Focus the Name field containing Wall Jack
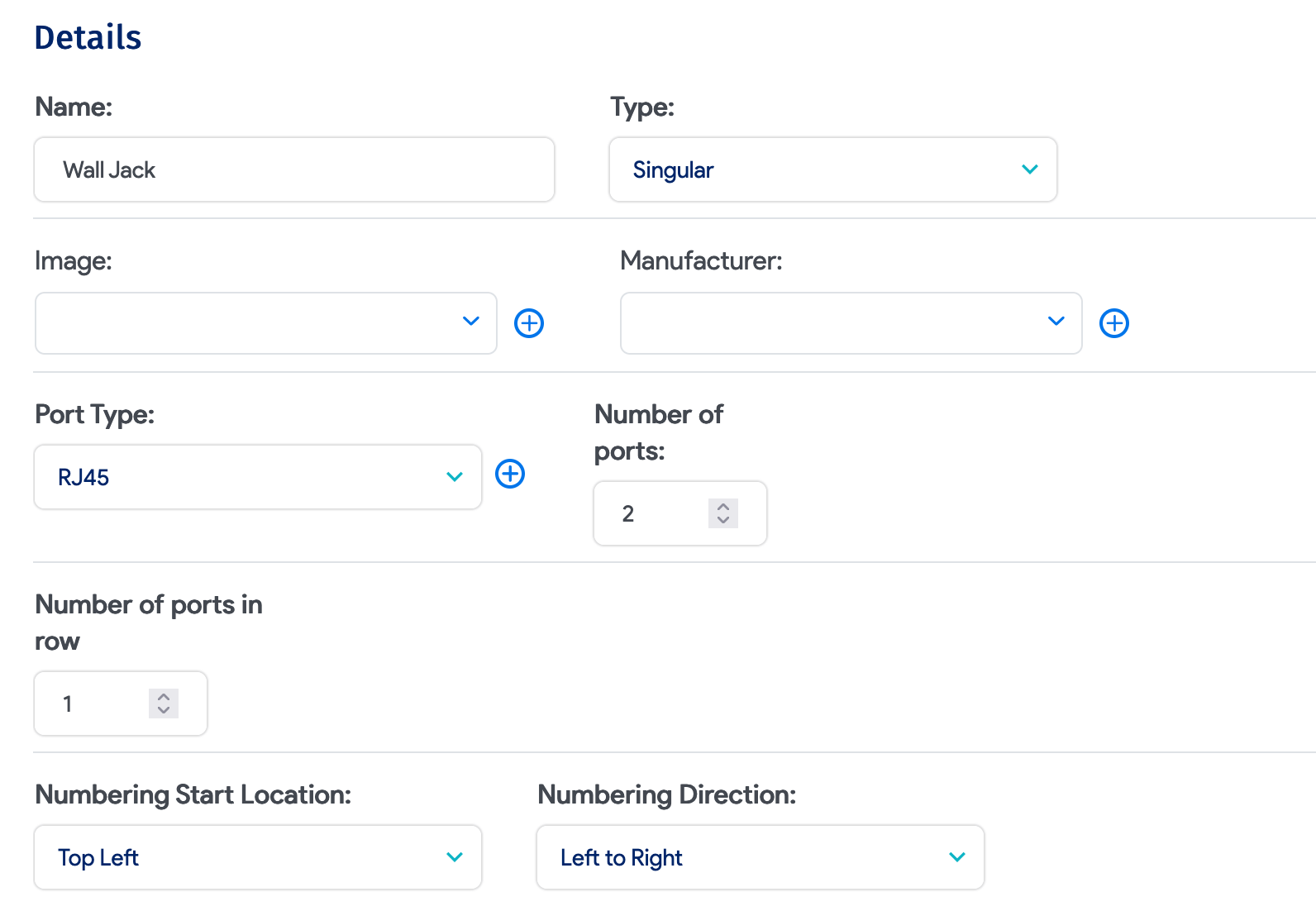 point(293,169)
